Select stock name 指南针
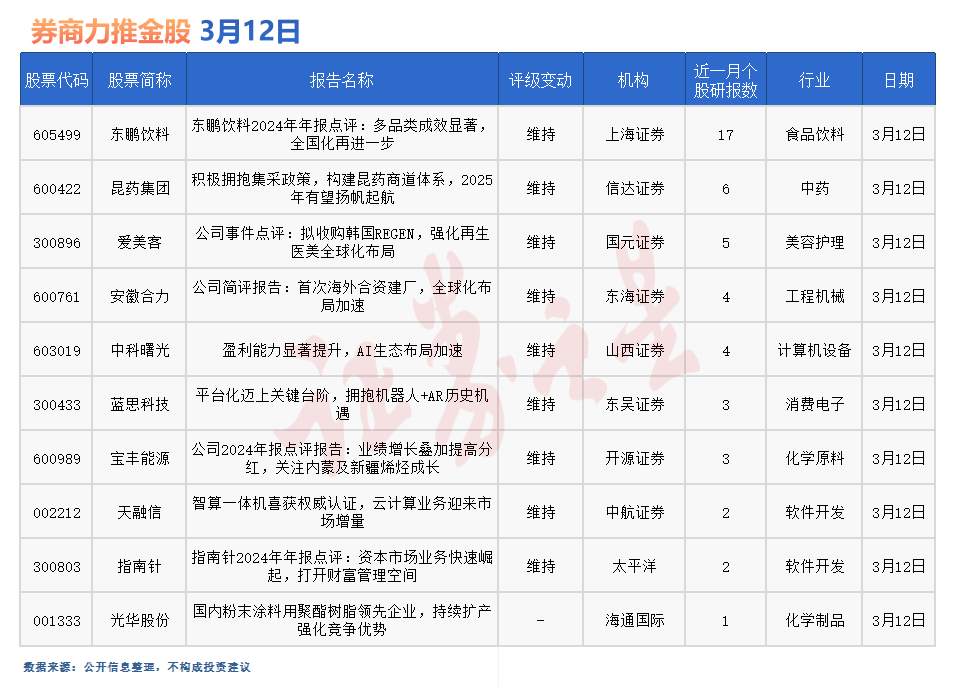Screen dimensions: 967x691 139,566
